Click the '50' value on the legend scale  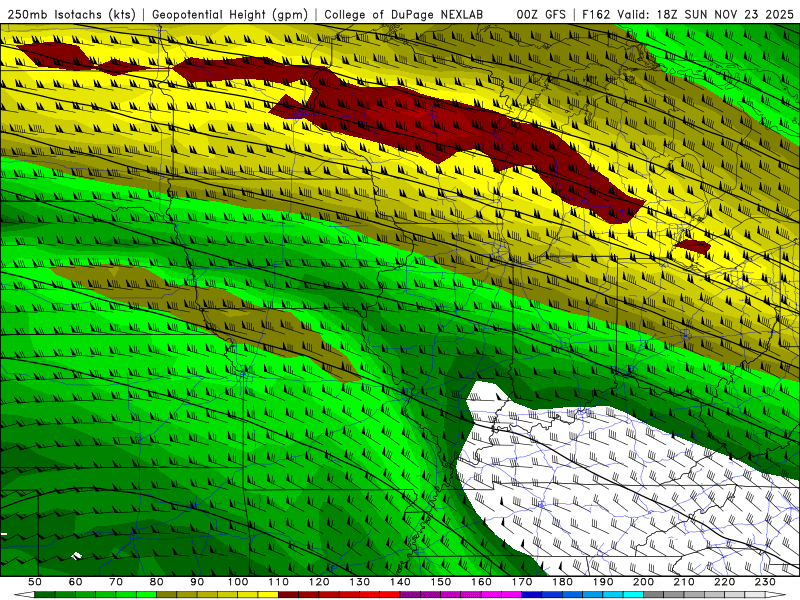coord(35,582)
